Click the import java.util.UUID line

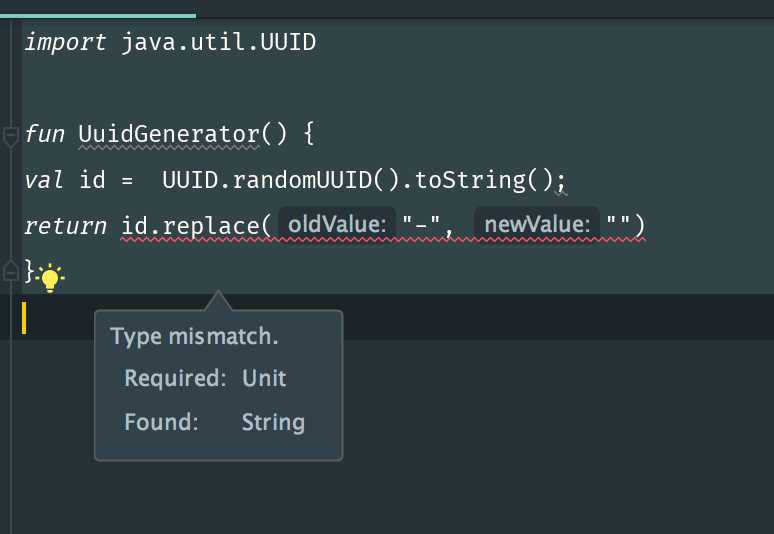tap(170, 42)
